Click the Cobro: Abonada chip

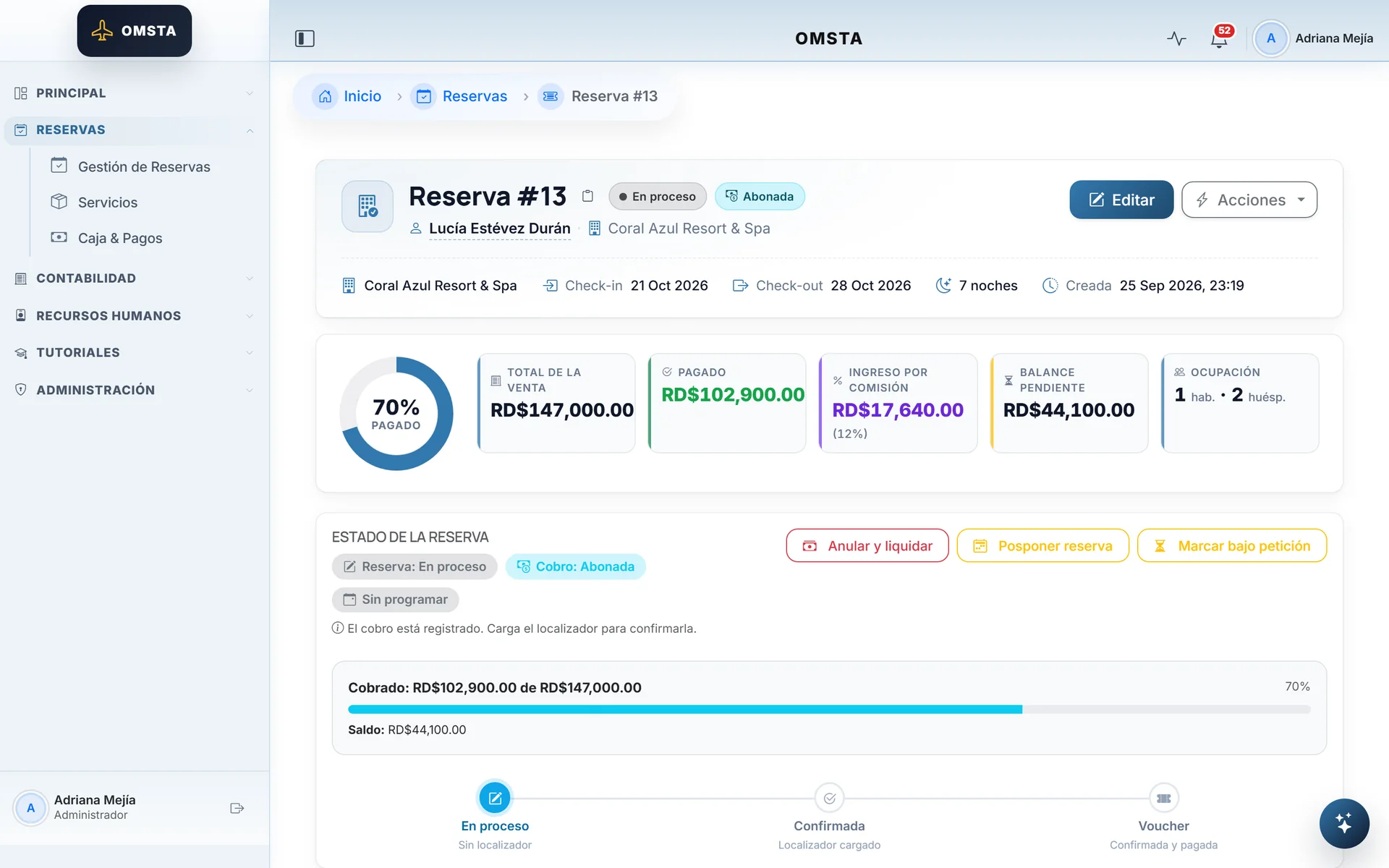coord(576,566)
